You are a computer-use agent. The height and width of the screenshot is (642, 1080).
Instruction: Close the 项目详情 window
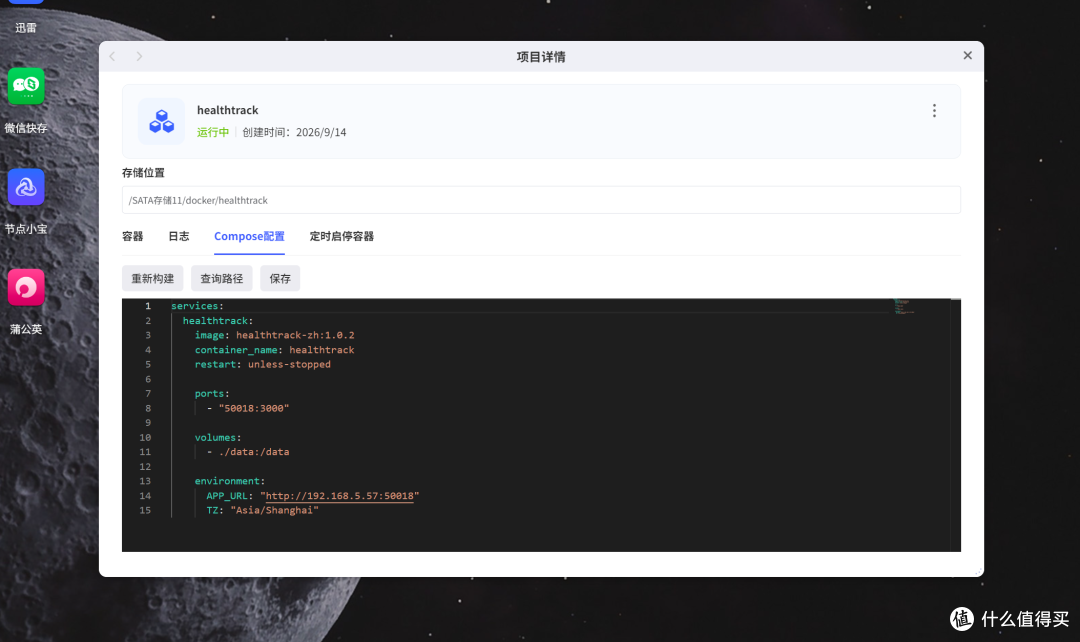click(968, 56)
